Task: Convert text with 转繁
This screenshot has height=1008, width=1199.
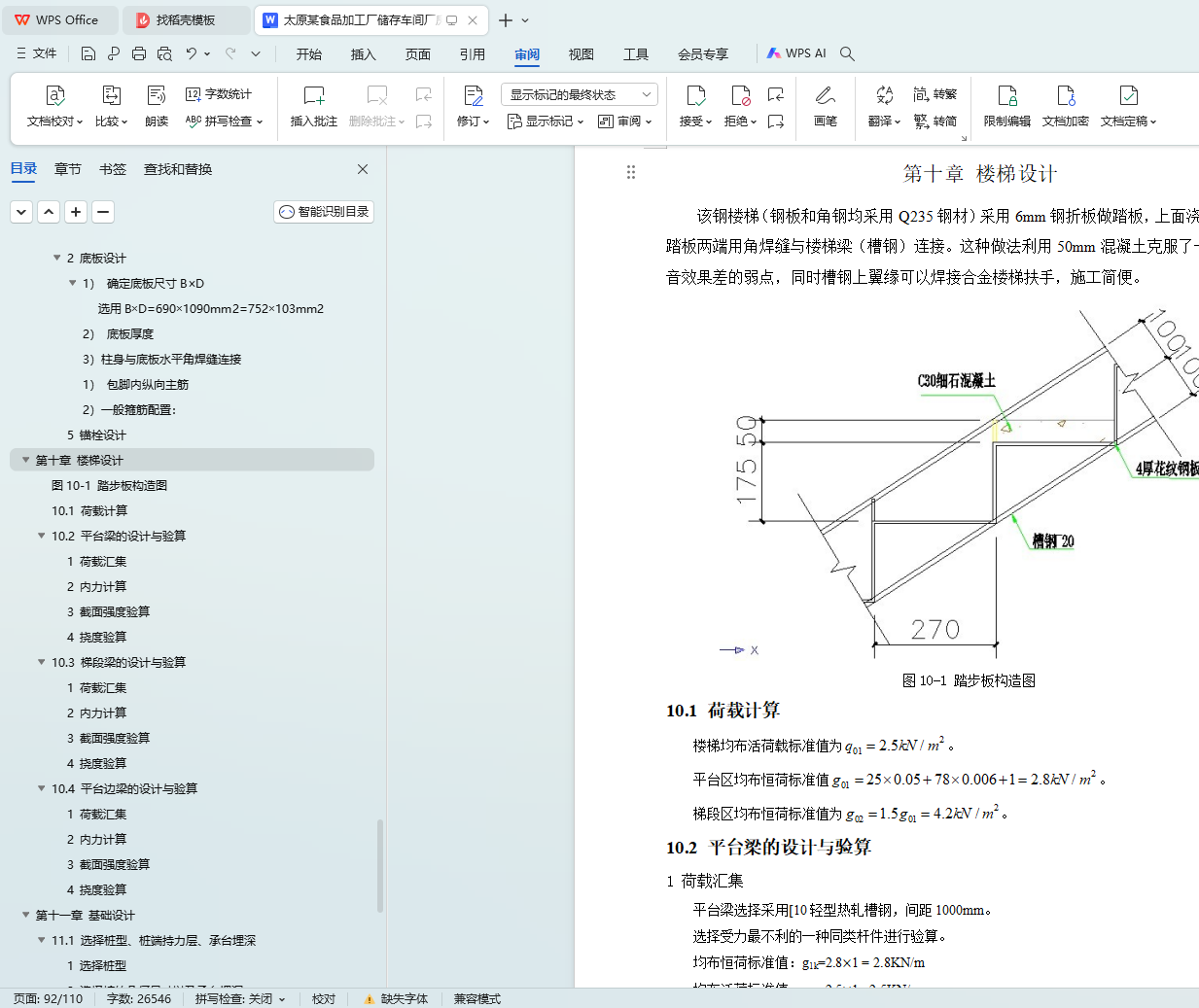Action: point(935,94)
